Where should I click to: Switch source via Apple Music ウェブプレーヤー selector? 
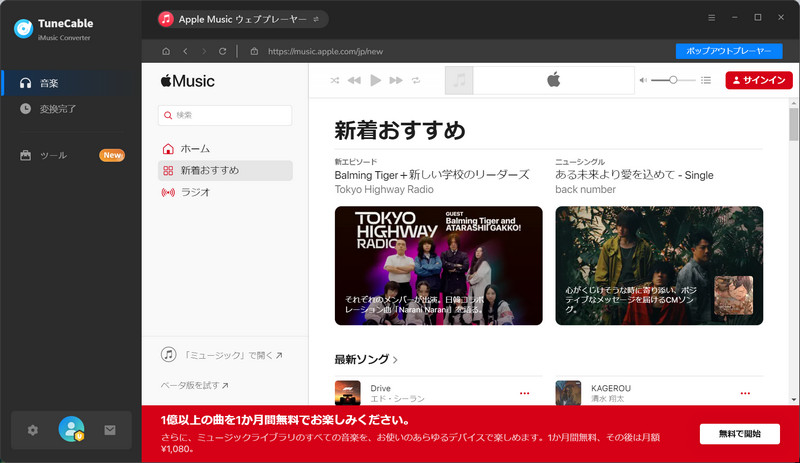[x=243, y=19]
